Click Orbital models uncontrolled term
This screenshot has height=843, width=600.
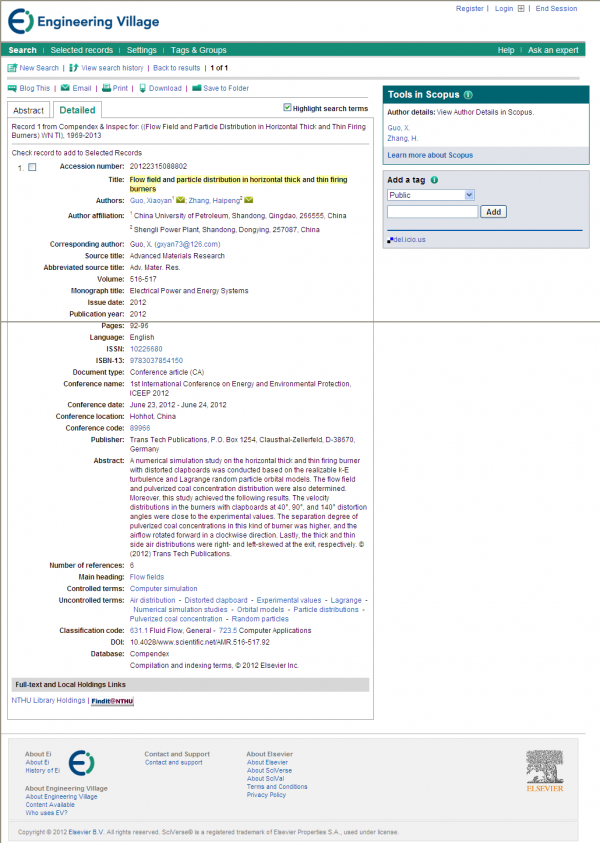pyautogui.click(x=261, y=610)
